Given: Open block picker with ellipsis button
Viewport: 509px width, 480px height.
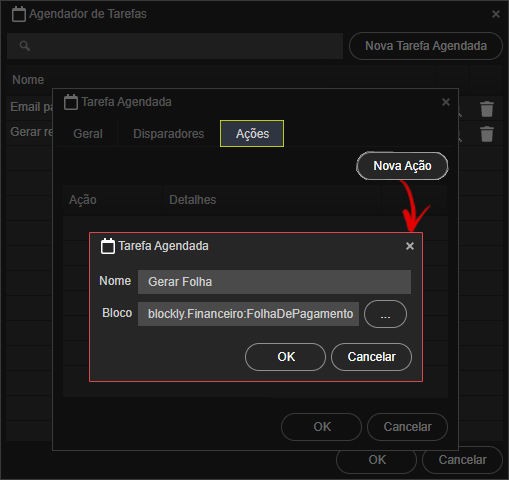Looking at the screenshot, I should (385, 314).
